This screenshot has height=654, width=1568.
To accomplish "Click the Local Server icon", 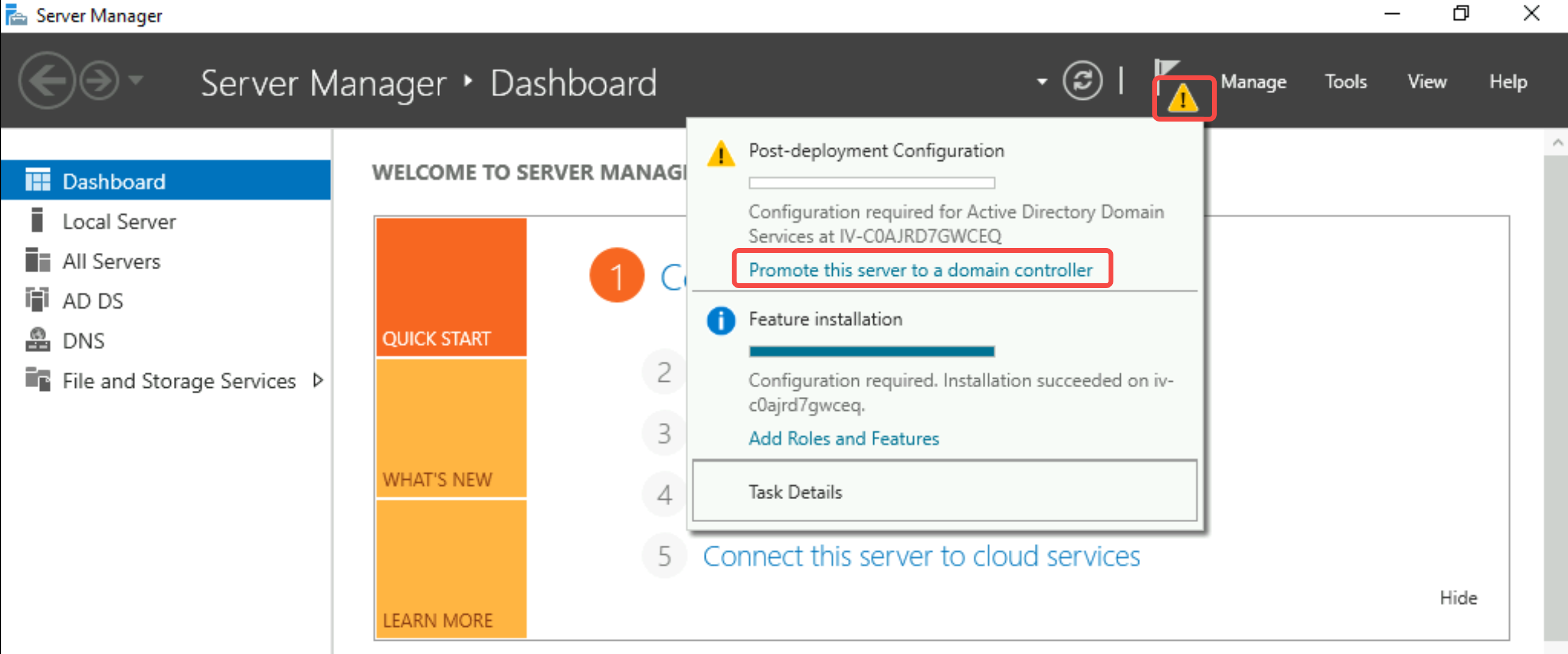I will click(37, 220).
